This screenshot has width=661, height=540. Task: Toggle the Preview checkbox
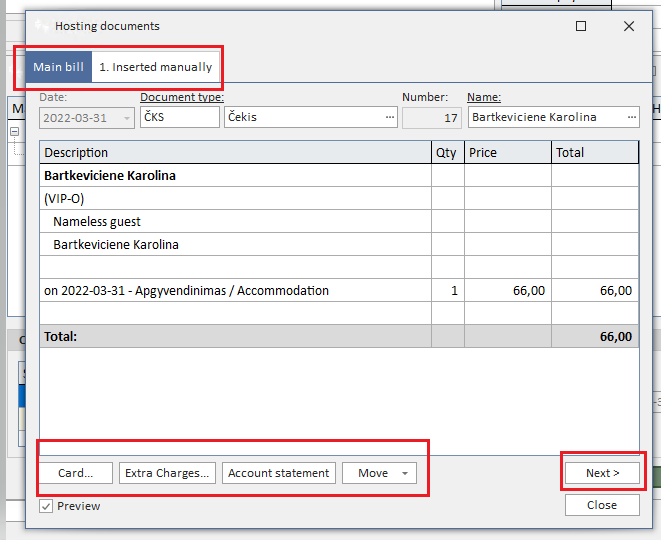click(x=46, y=506)
